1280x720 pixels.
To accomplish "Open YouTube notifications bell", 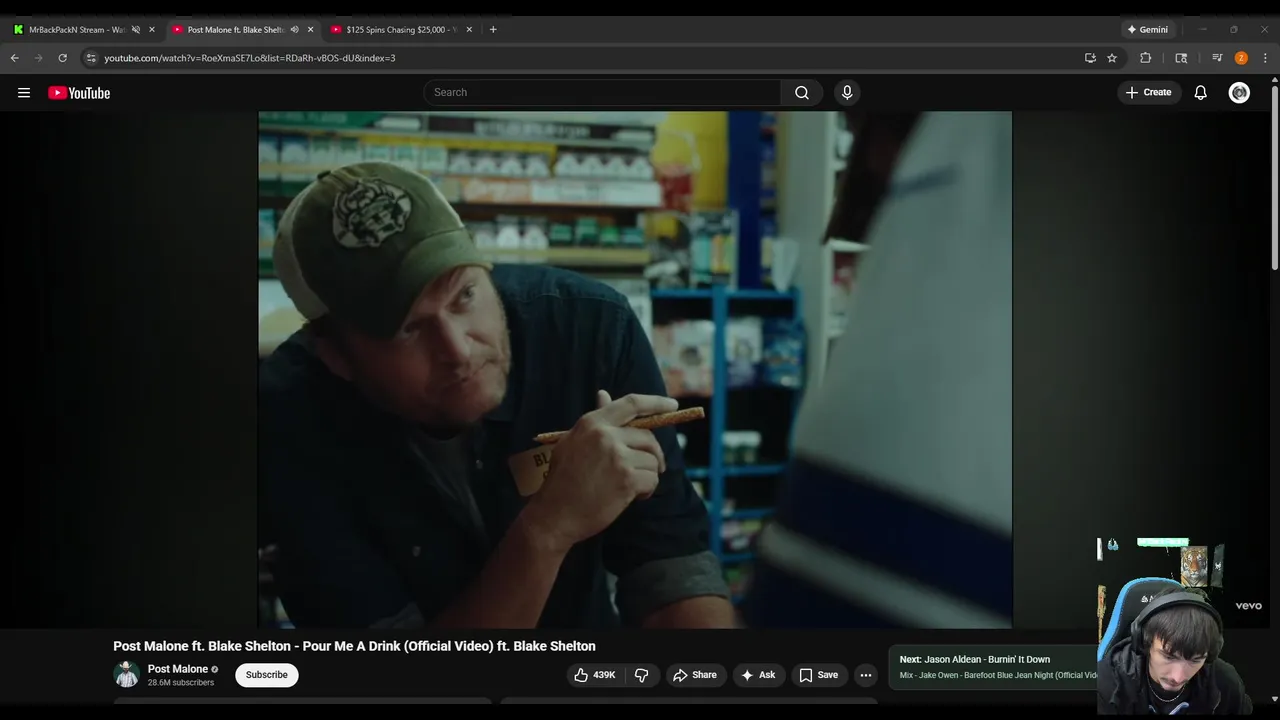I will (x=1201, y=92).
